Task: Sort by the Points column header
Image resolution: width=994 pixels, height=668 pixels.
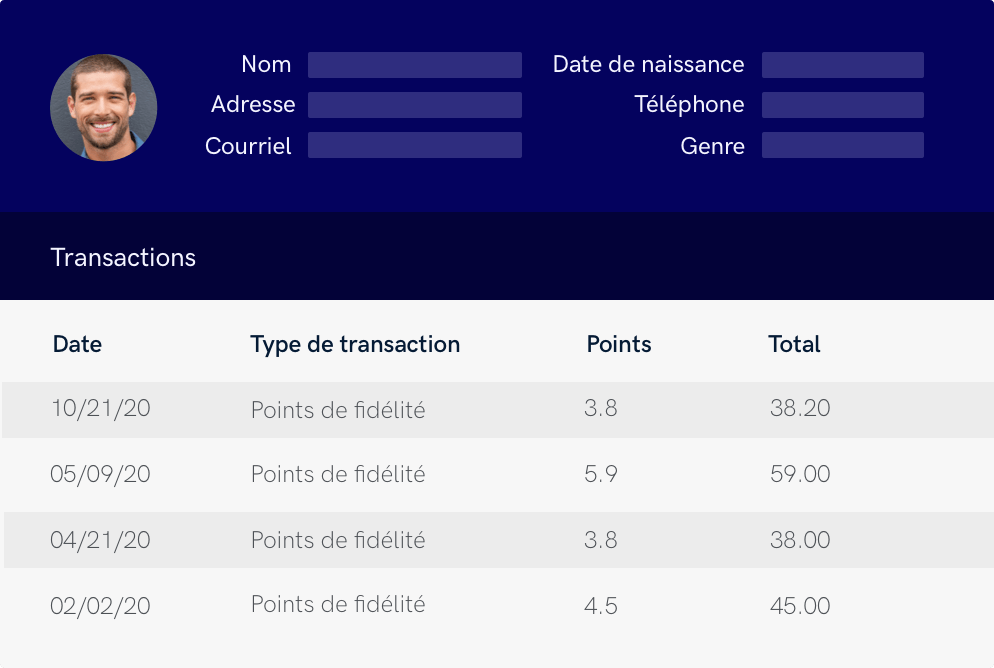Action: 618,344
